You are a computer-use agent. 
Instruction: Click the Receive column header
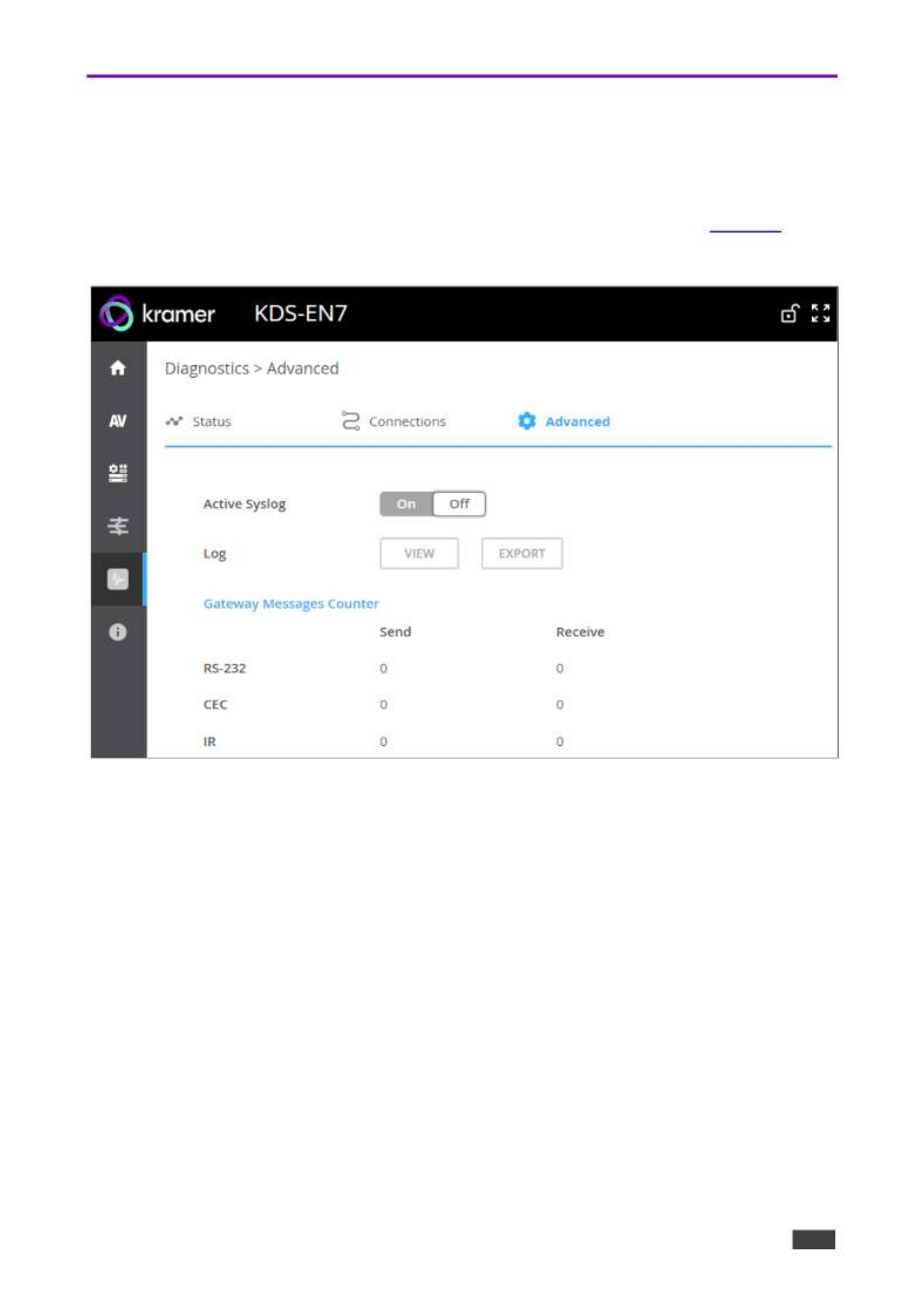click(580, 632)
